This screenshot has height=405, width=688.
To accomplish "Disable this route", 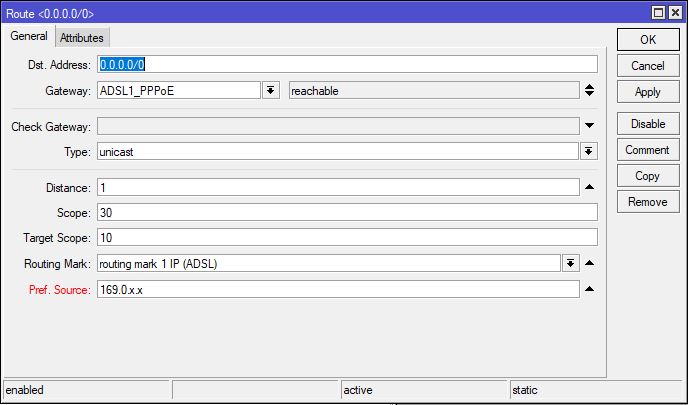I will click(648, 124).
